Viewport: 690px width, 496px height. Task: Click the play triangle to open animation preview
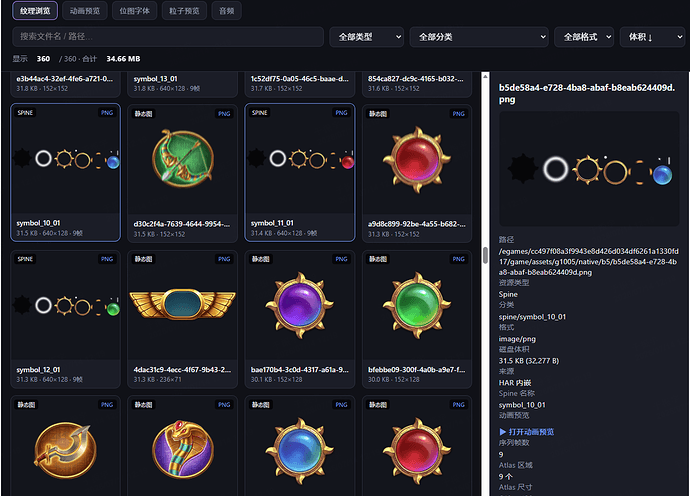click(x=503, y=432)
